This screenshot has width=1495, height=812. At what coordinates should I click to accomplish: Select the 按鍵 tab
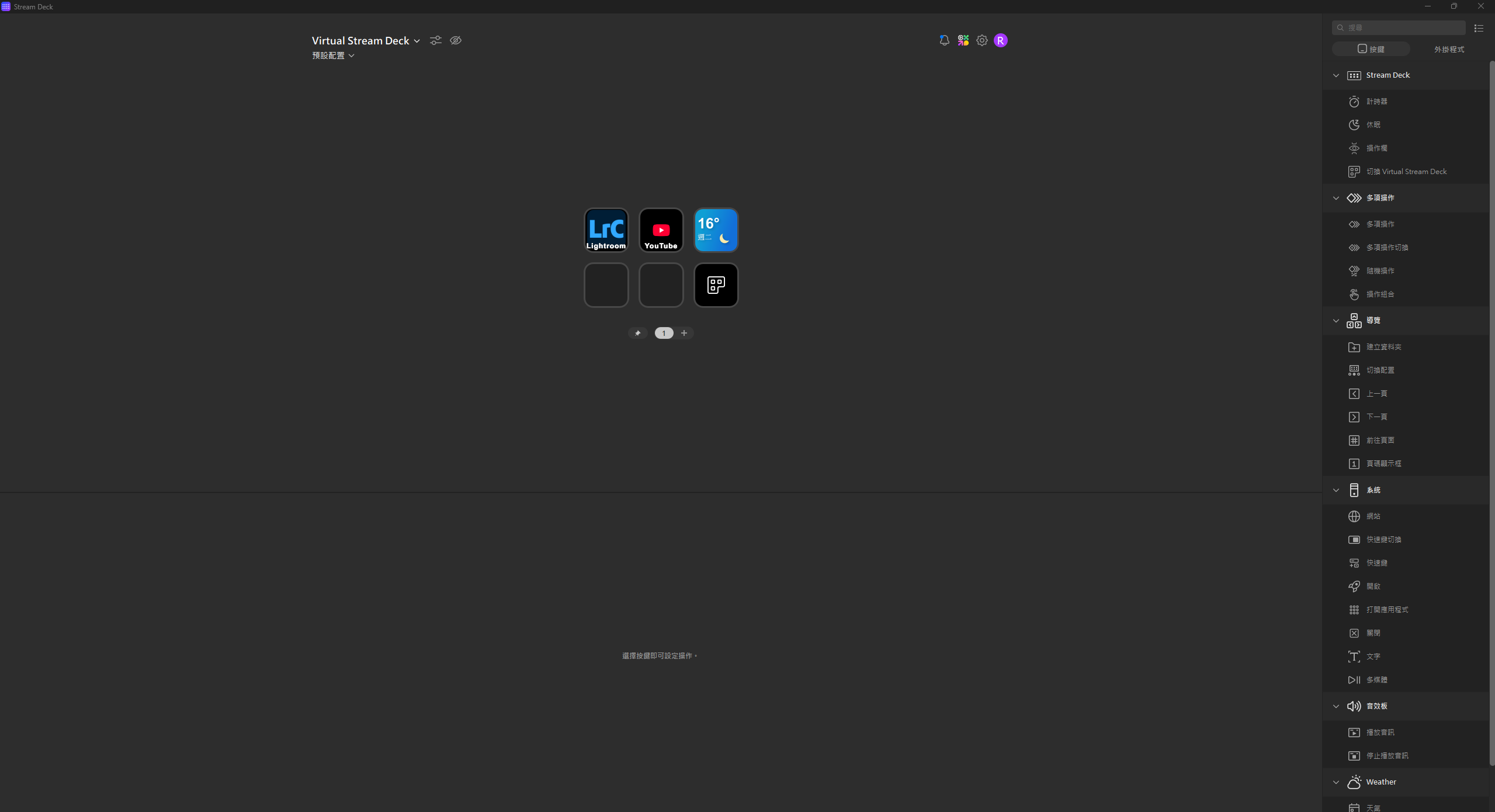pos(1371,49)
